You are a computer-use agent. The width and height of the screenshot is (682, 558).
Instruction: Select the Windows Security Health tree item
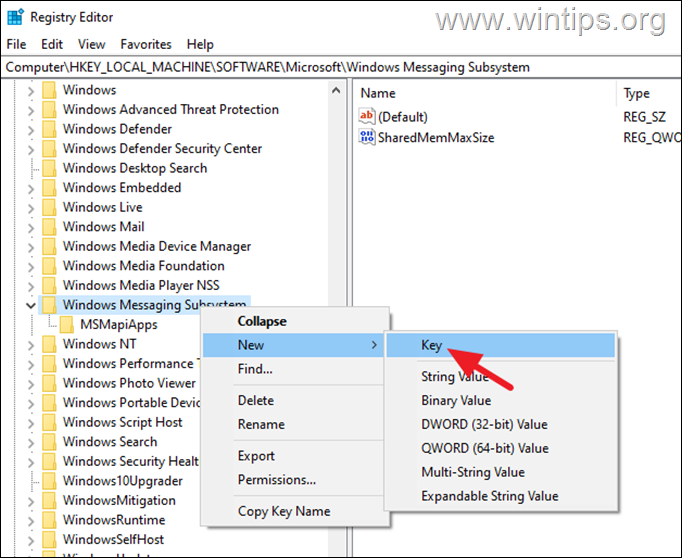[x=131, y=461]
